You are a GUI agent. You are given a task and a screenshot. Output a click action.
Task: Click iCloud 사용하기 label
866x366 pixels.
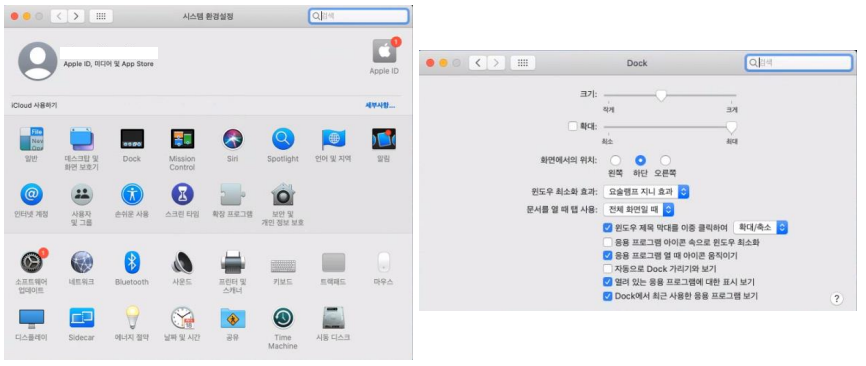point(34,105)
